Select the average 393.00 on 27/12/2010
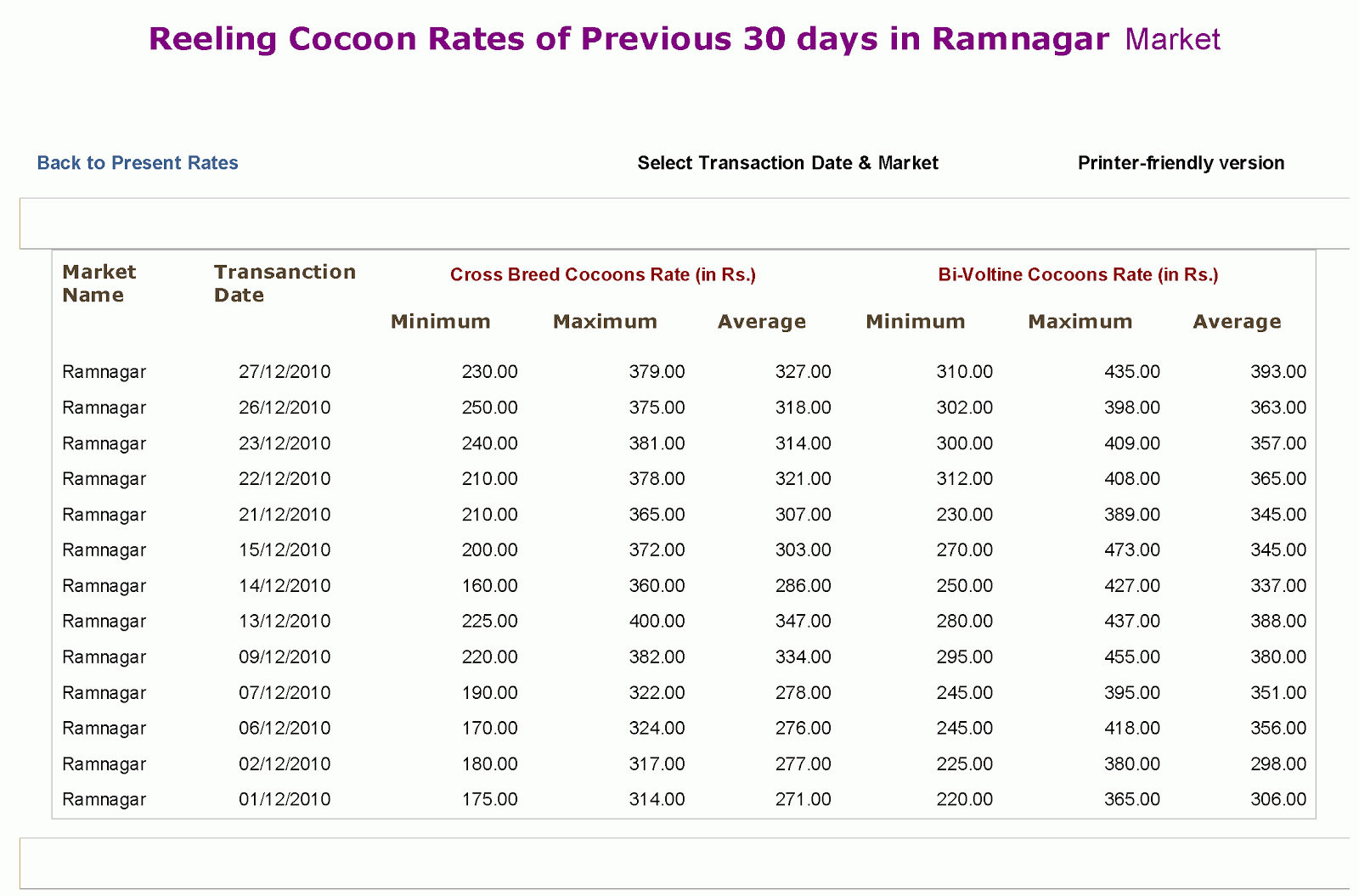Image resolution: width=1359 pixels, height=896 pixels. point(1278,371)
